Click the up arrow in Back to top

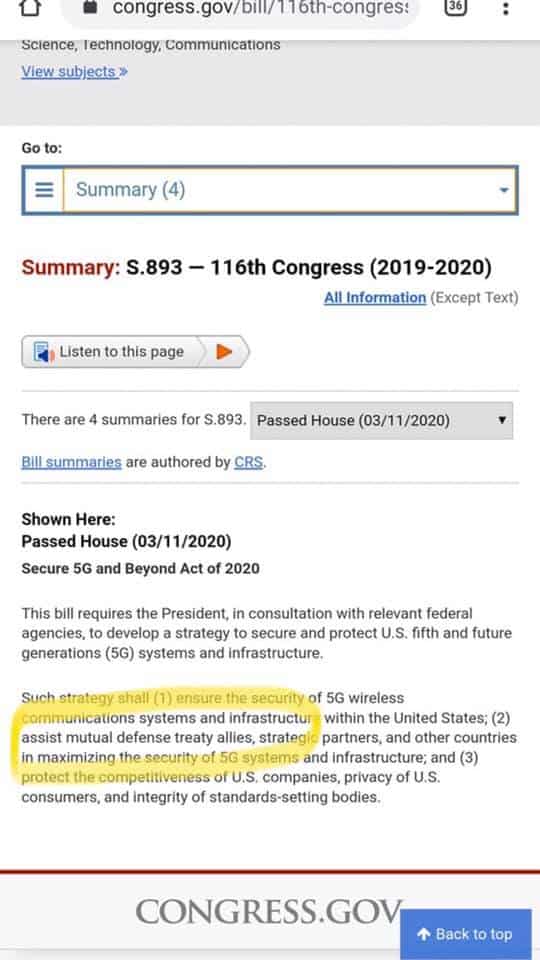pyautogui.click(x=424, y=934)
